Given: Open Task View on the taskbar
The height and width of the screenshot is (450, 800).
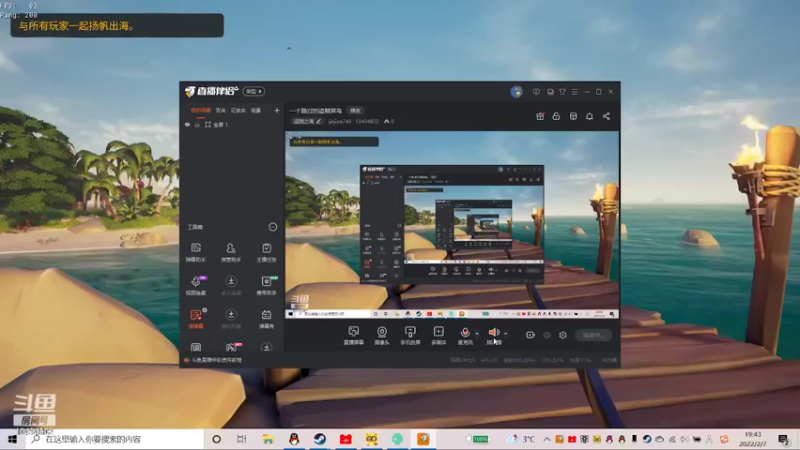Looking at the screenshot, I should (x=242, y=439).
